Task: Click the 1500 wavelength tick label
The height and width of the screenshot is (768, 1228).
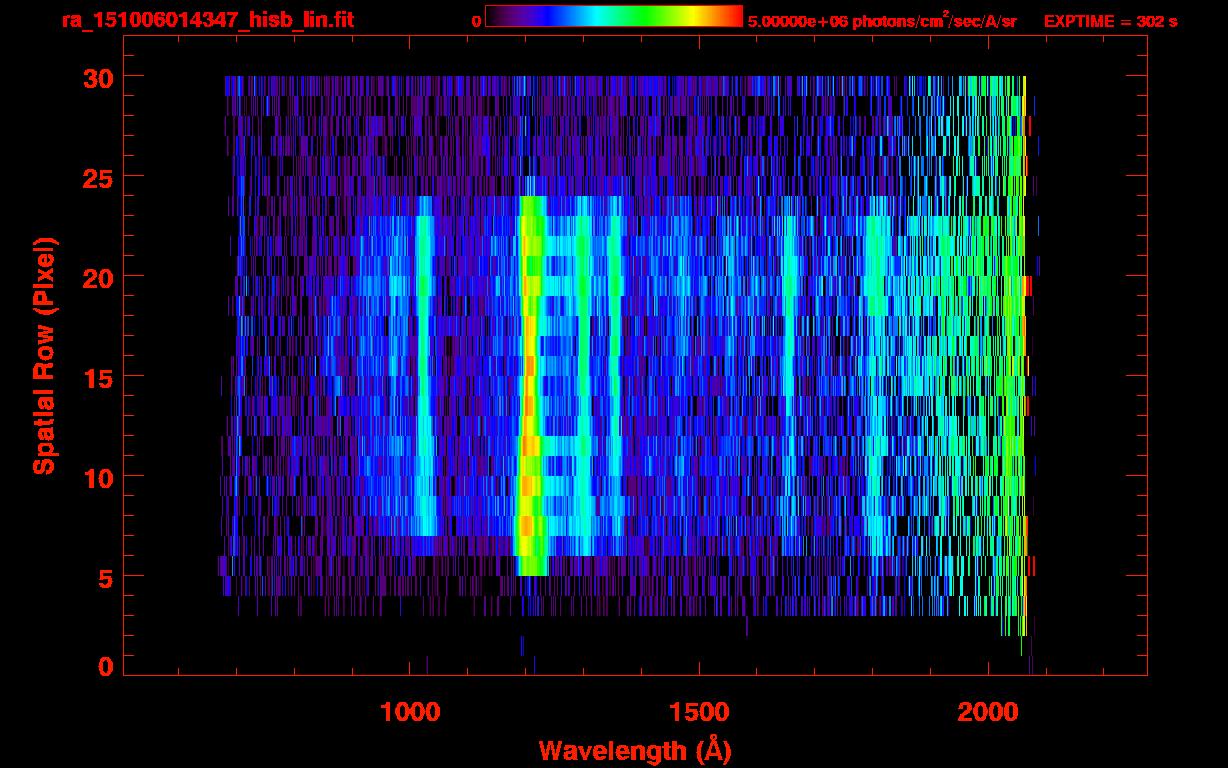Action: coord(699,712)
